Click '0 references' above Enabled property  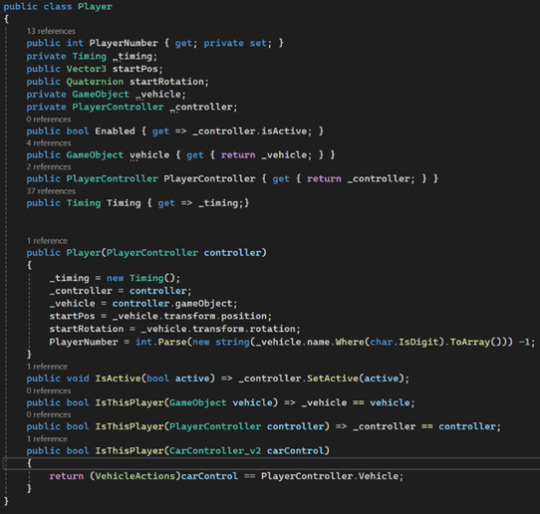pos(49,119)
